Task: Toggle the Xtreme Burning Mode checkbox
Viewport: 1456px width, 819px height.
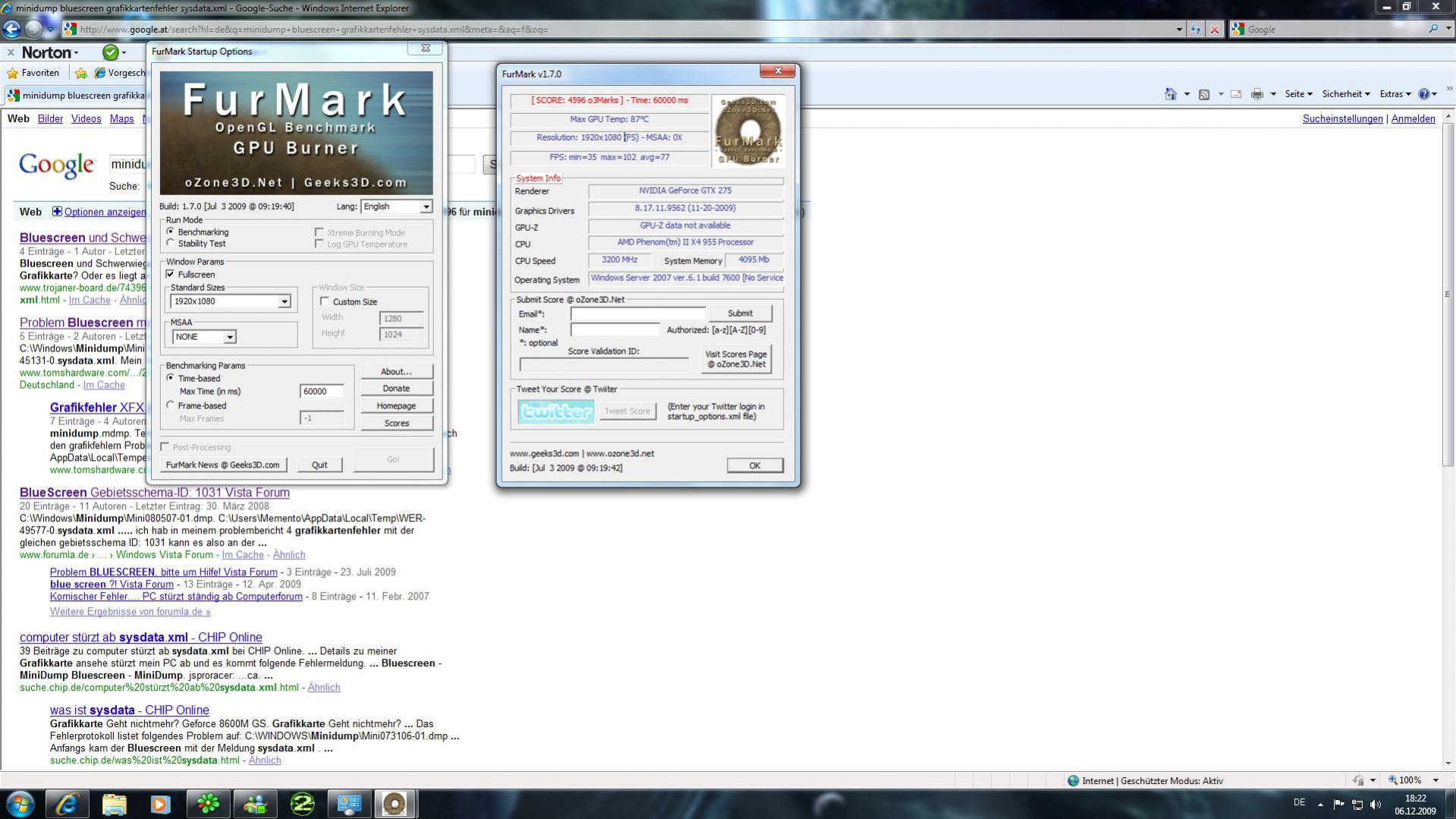Action: pyautogui.click(x=319, y=232)
